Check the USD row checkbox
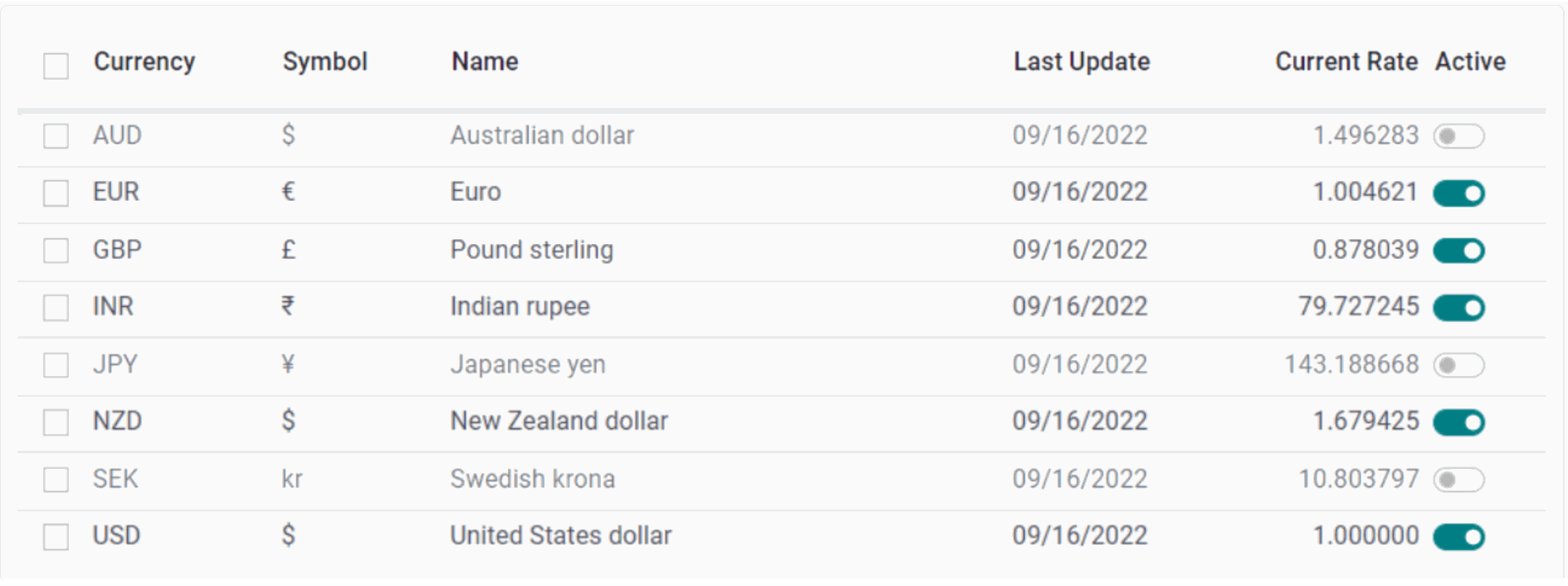This screenshot has width=1568, height=586. click(x=56, y=537)
